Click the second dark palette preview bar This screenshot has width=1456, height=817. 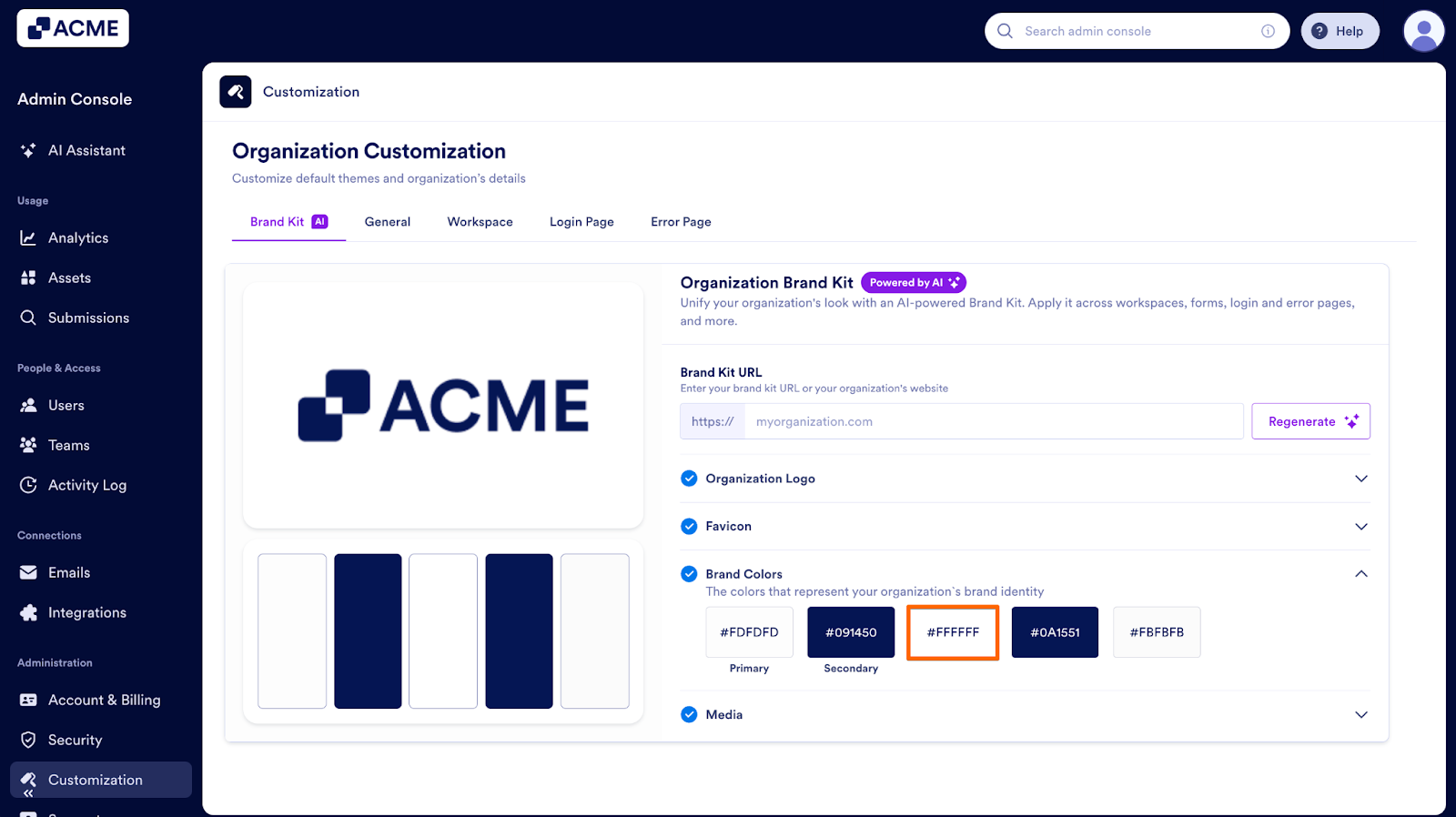click(519, 630)
